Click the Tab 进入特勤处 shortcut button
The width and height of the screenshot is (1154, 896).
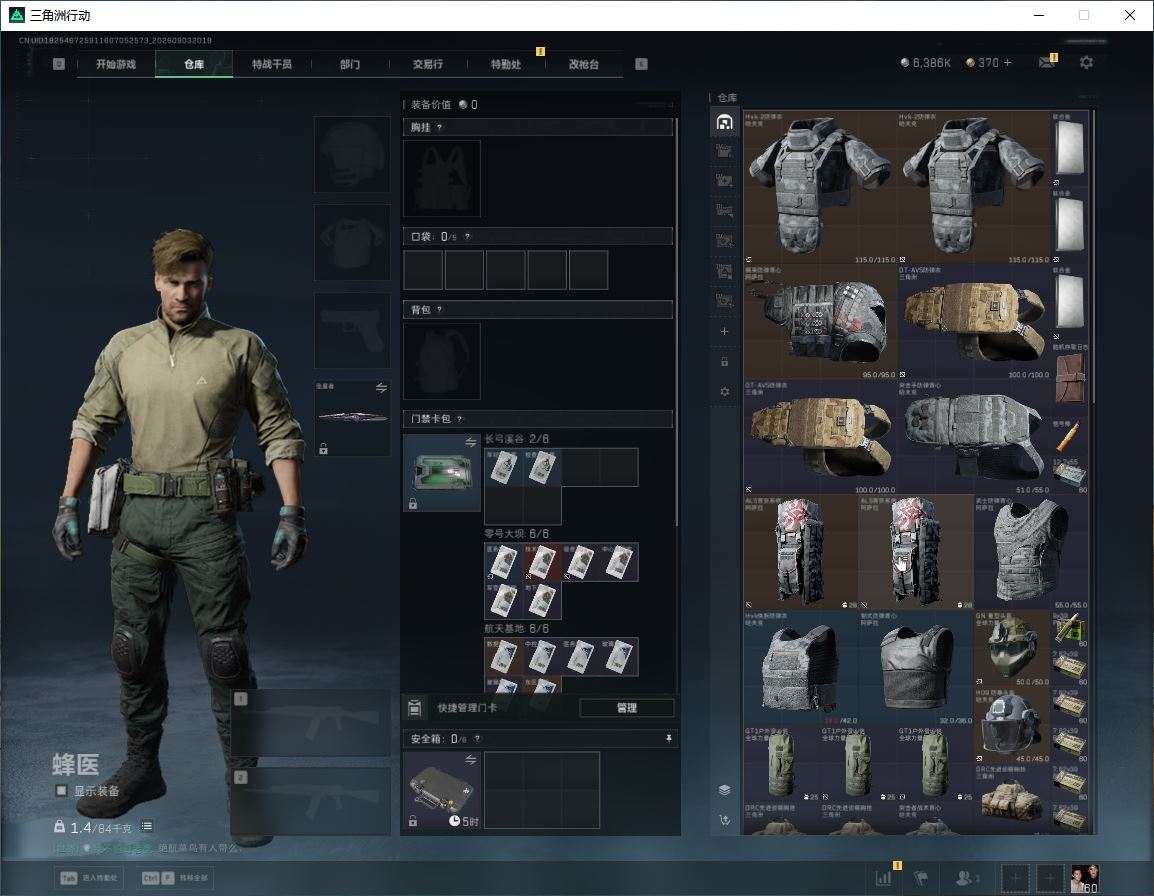point(91,878)
